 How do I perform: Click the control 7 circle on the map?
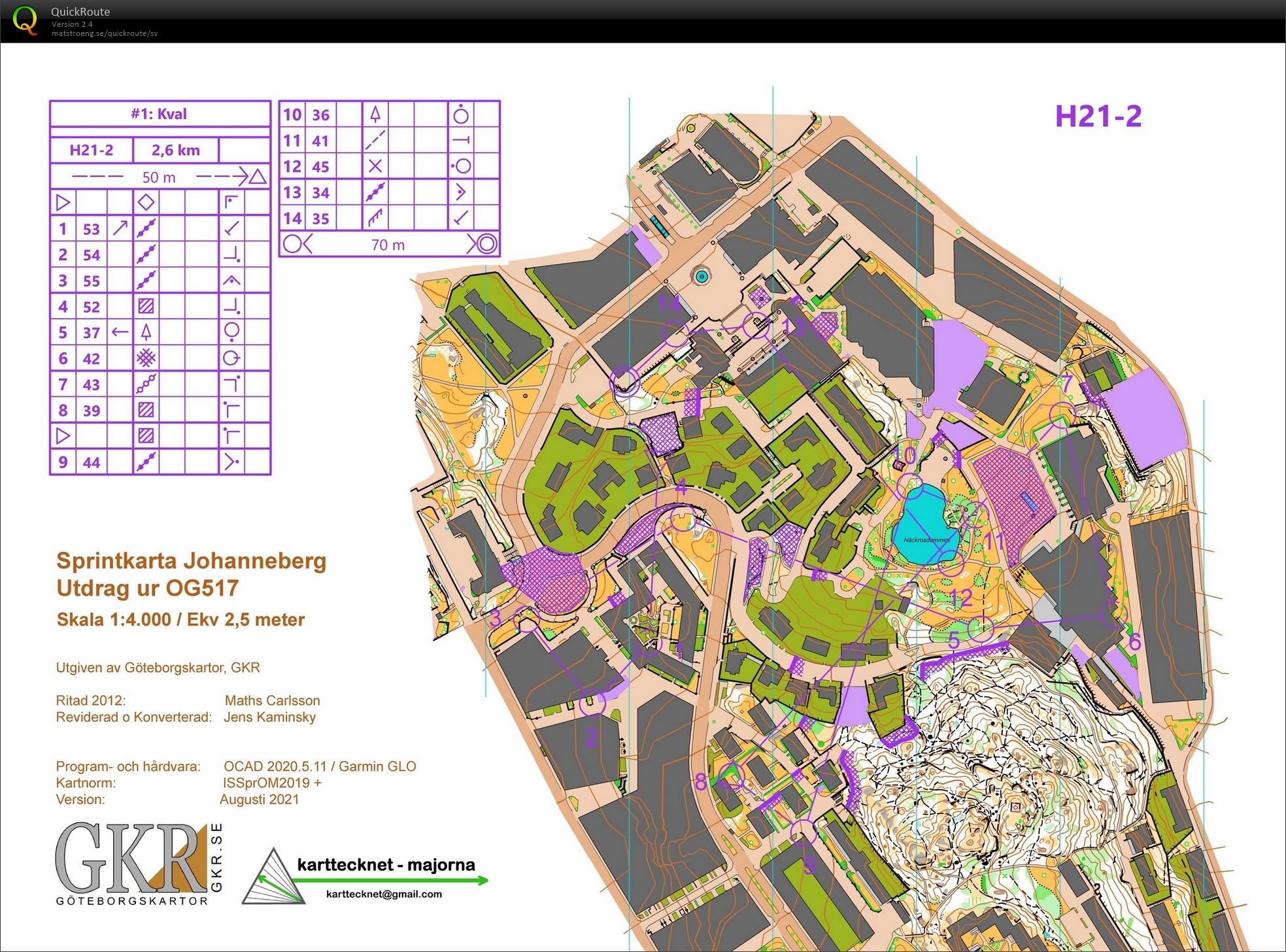1062,415
